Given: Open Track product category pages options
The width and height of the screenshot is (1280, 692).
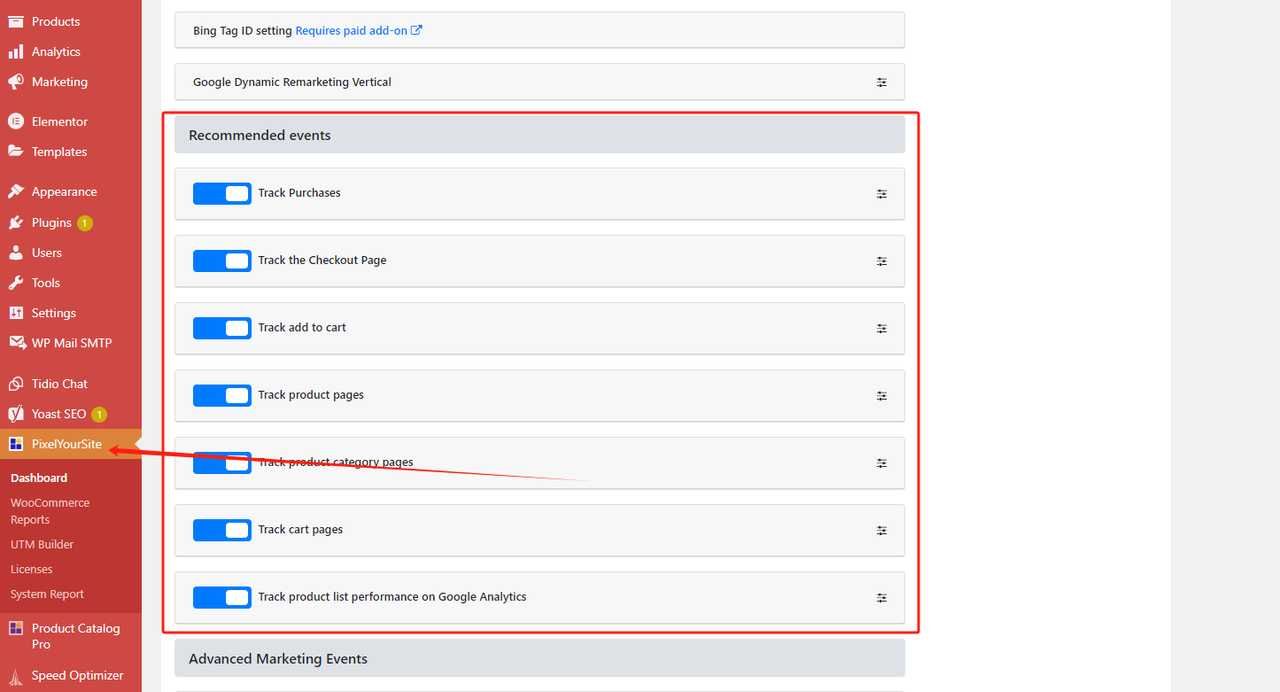Looking at the screenshot, I should (x=882, y=463).
